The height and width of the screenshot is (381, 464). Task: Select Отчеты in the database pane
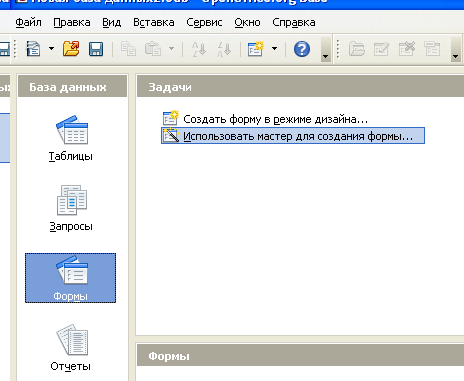71,348
